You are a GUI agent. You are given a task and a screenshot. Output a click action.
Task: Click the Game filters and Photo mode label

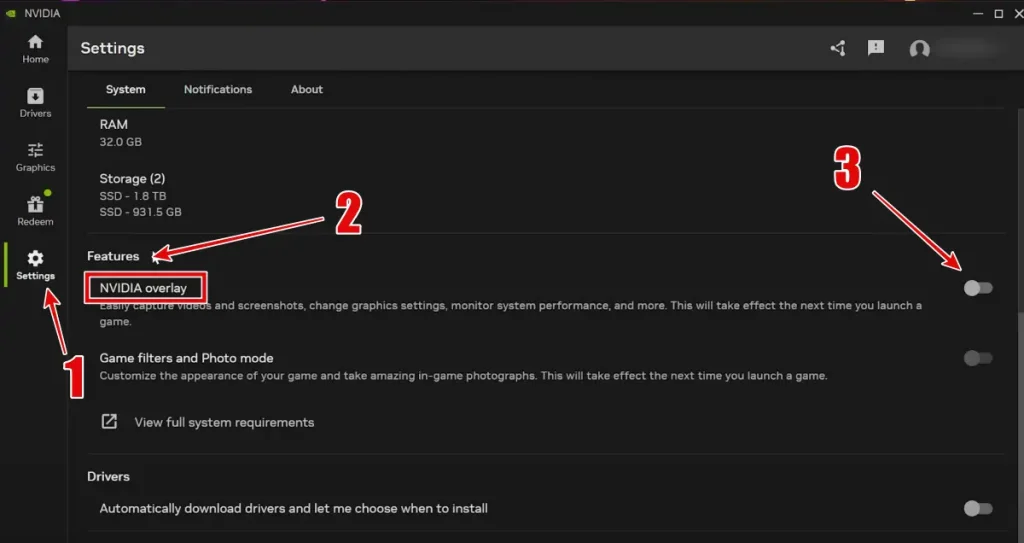[x=186, y=358]
